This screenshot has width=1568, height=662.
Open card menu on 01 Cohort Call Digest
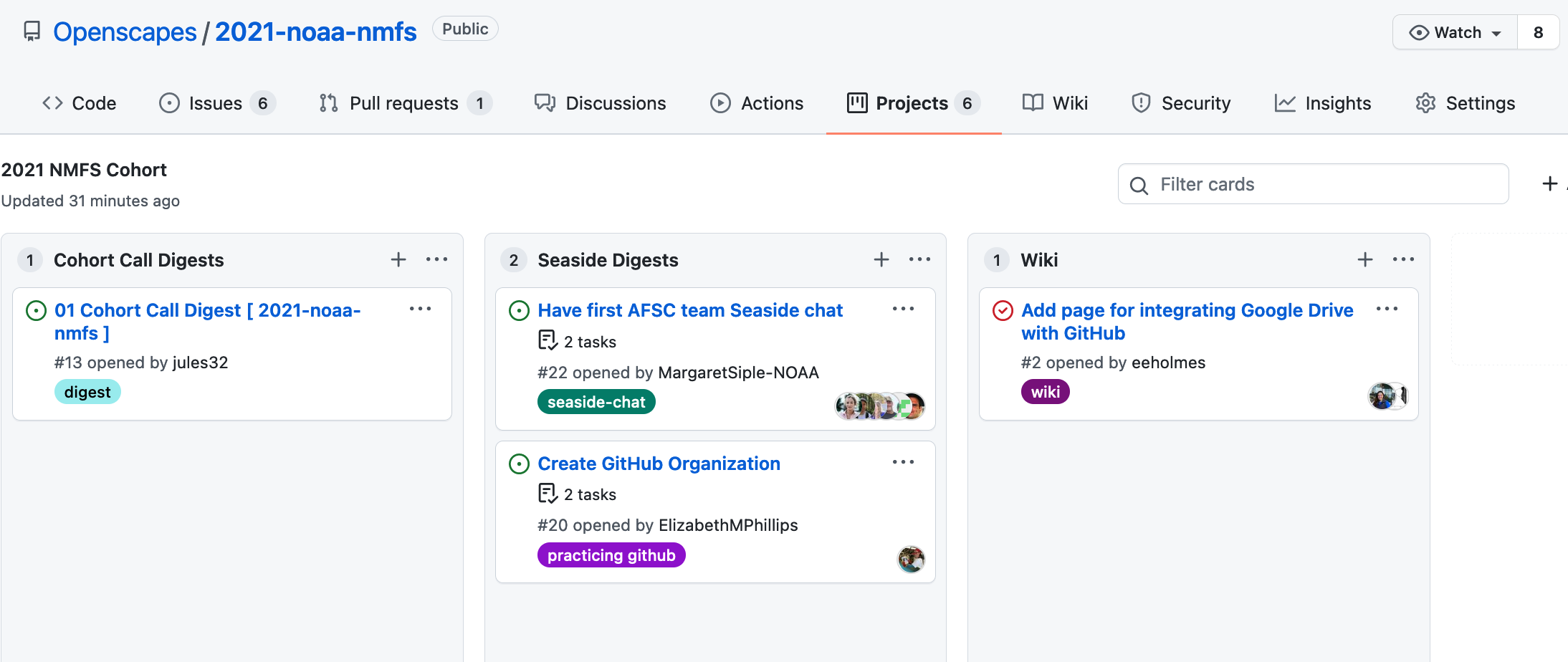421,309
